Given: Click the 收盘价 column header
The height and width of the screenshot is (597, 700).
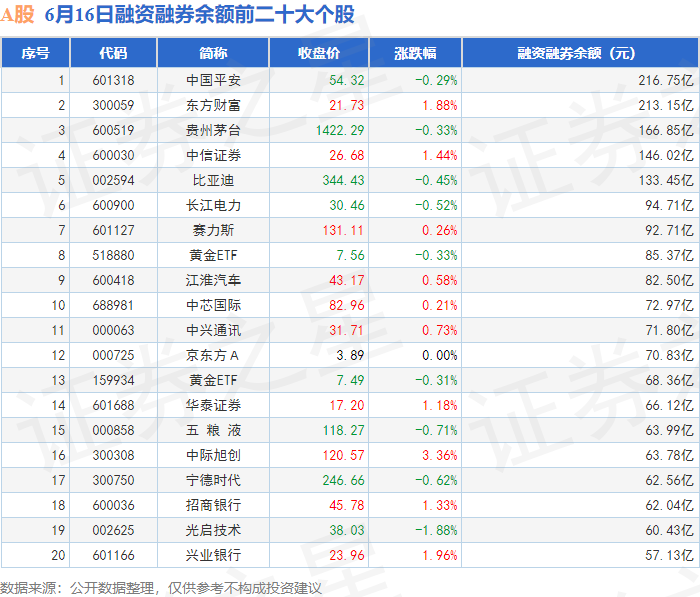Looking at the screenshot, I should pyautogui.click(x=319, y=53).
